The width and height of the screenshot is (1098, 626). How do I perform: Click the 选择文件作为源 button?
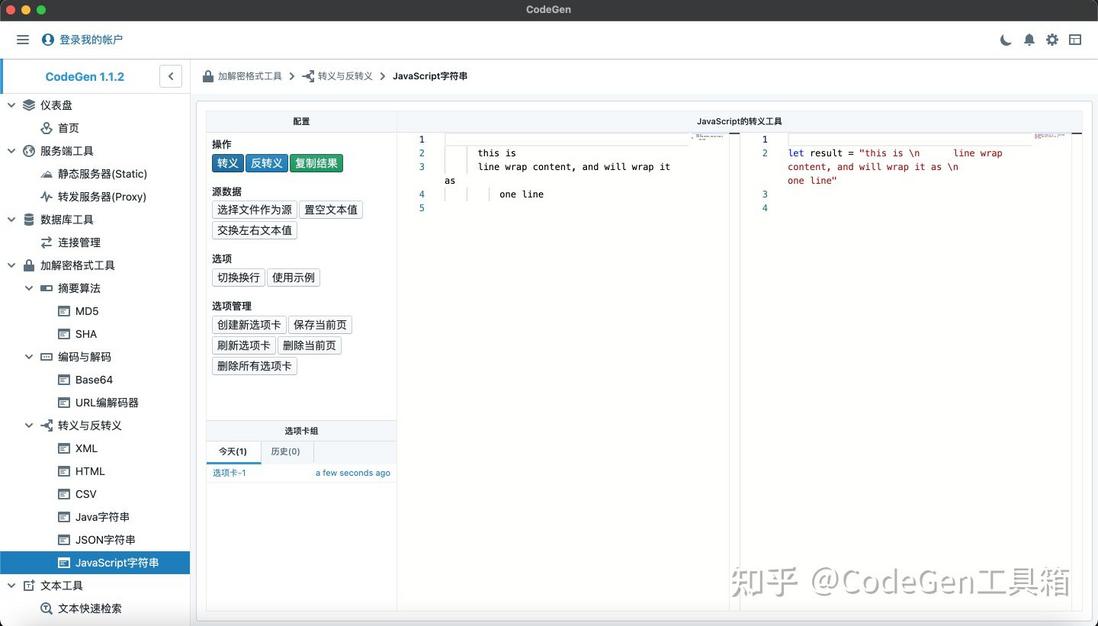coord(254,209)
